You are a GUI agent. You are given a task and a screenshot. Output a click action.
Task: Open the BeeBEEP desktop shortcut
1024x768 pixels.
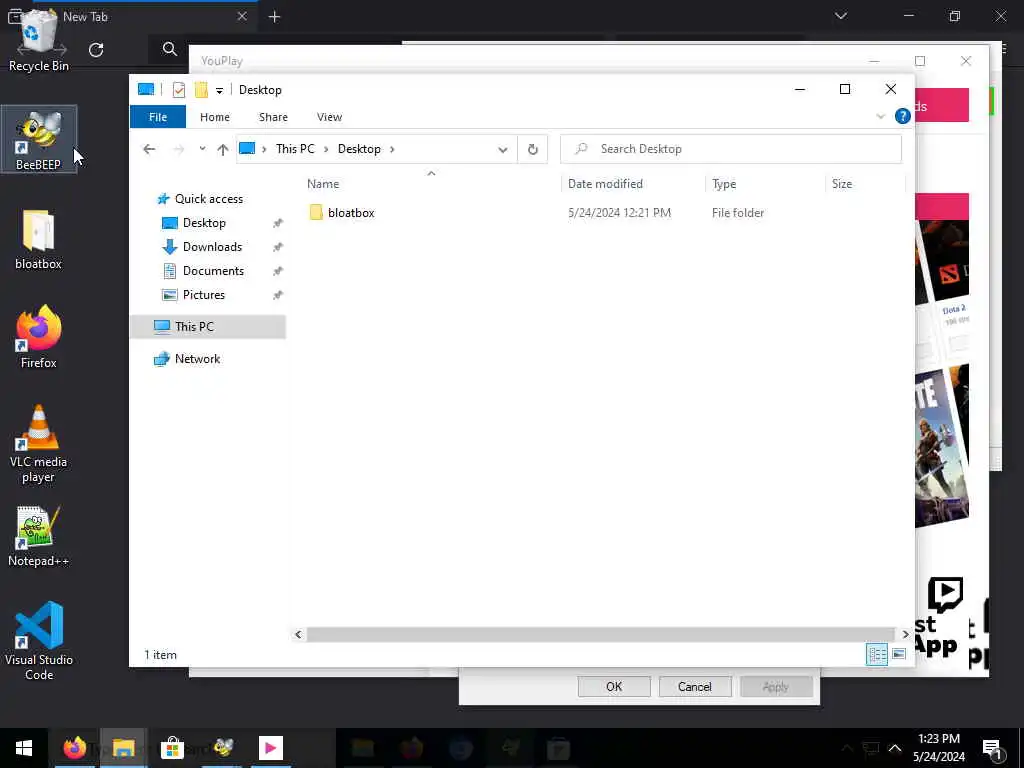click(x=39, y=140)
